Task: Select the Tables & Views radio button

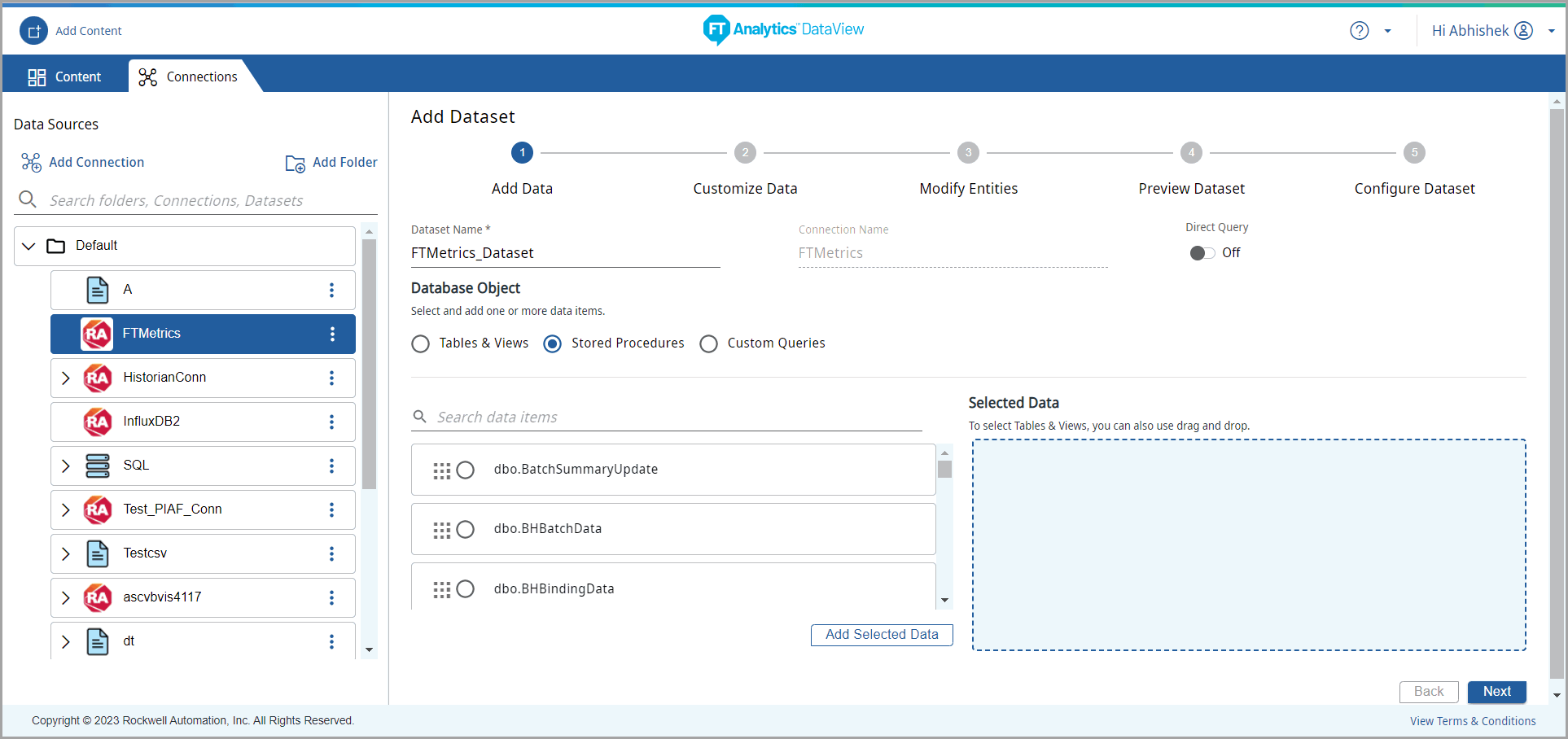Action: click(x=421, y=344)
